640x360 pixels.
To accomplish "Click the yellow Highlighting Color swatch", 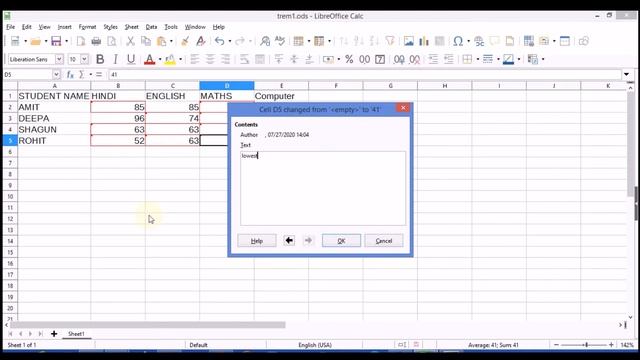I will pos(170,60).
